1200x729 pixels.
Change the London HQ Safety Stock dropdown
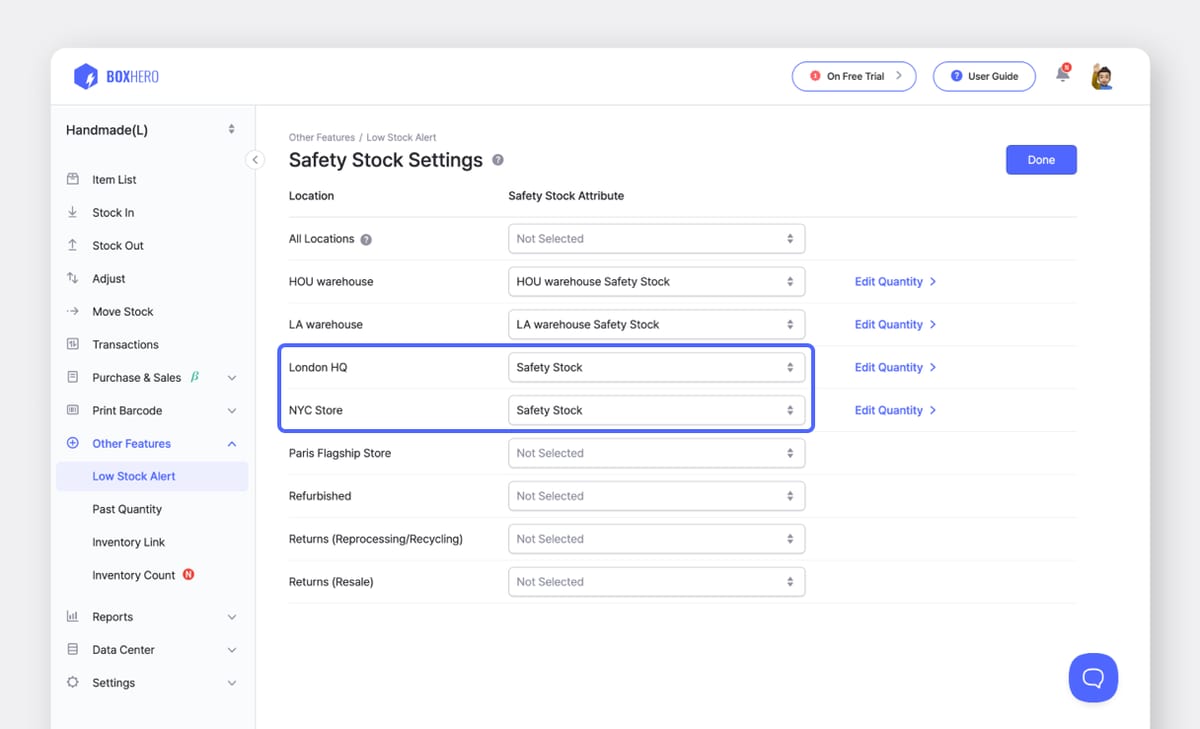[656, 367]
